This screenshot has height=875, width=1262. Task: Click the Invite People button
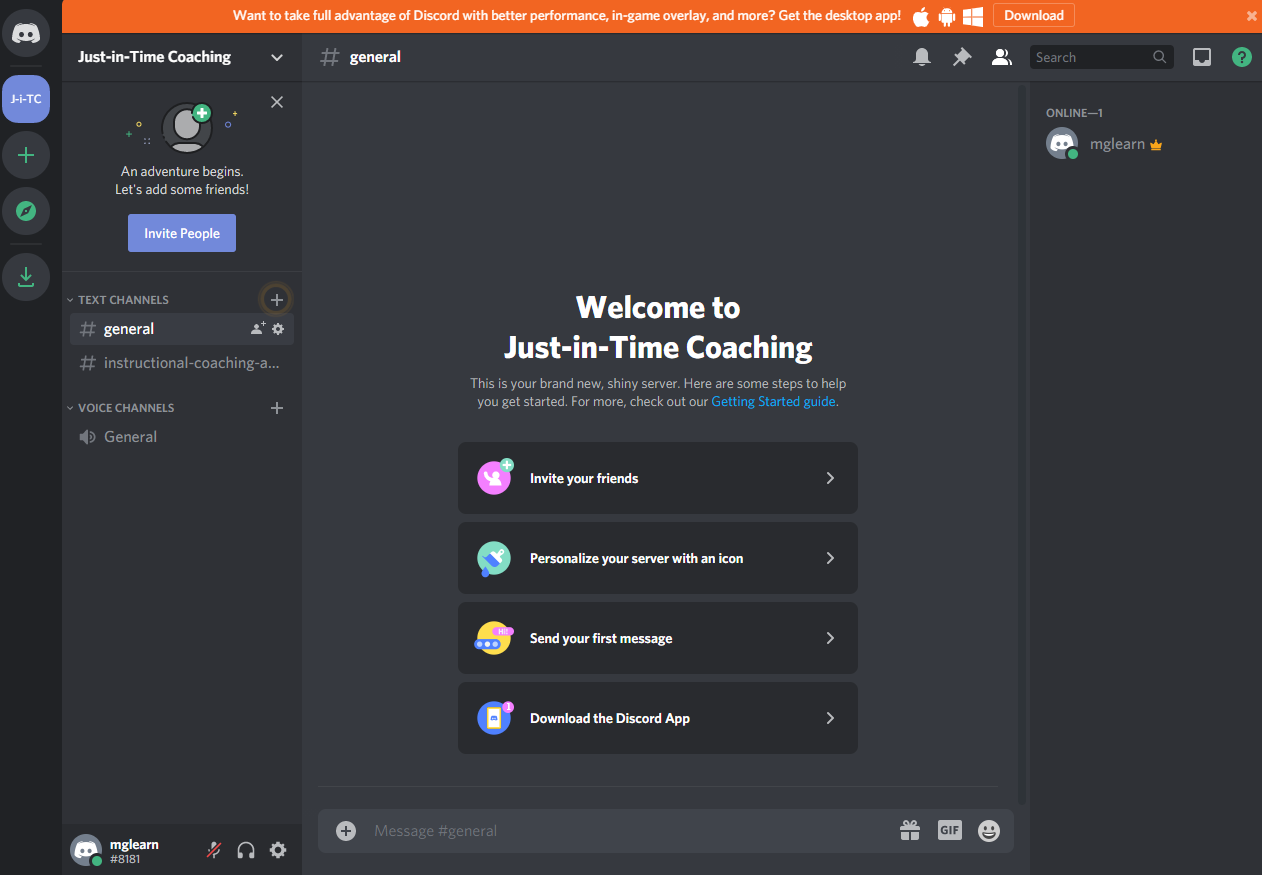[182, 233]
